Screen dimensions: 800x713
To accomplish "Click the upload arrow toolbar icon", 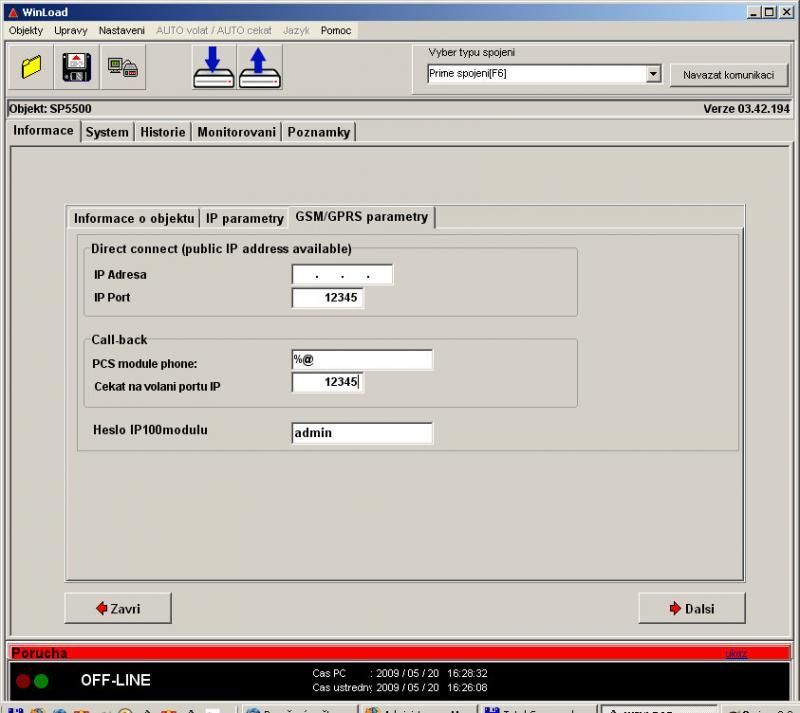I will (260, 67).
